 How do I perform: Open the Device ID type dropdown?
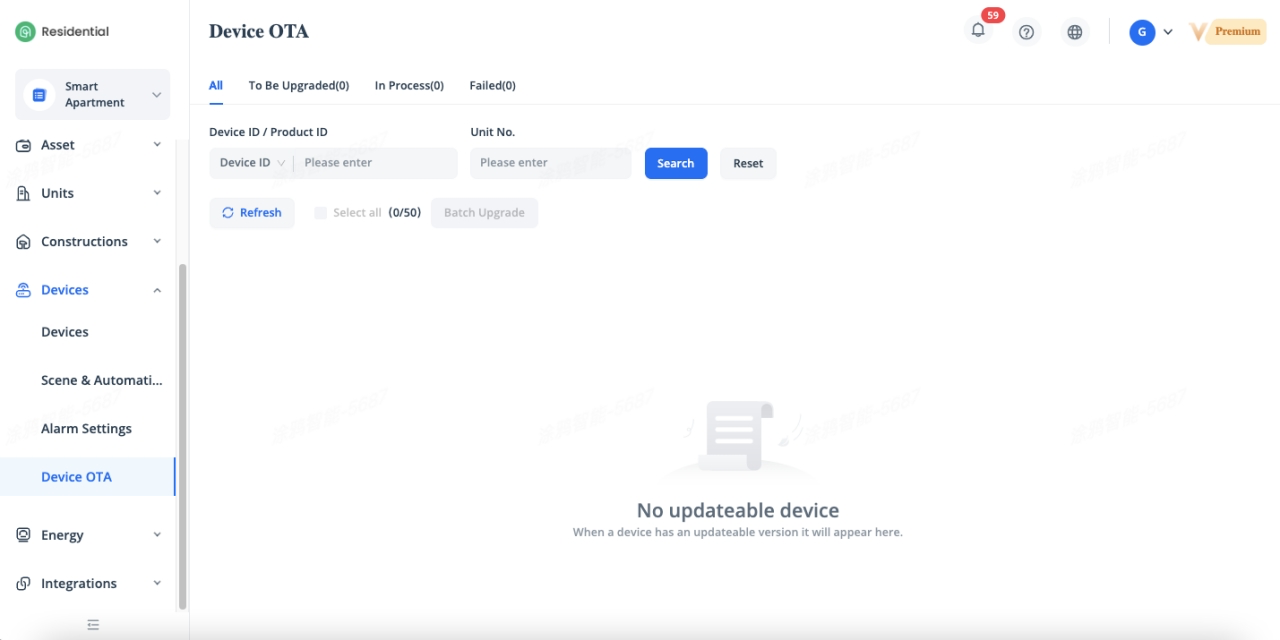point(252,163)
